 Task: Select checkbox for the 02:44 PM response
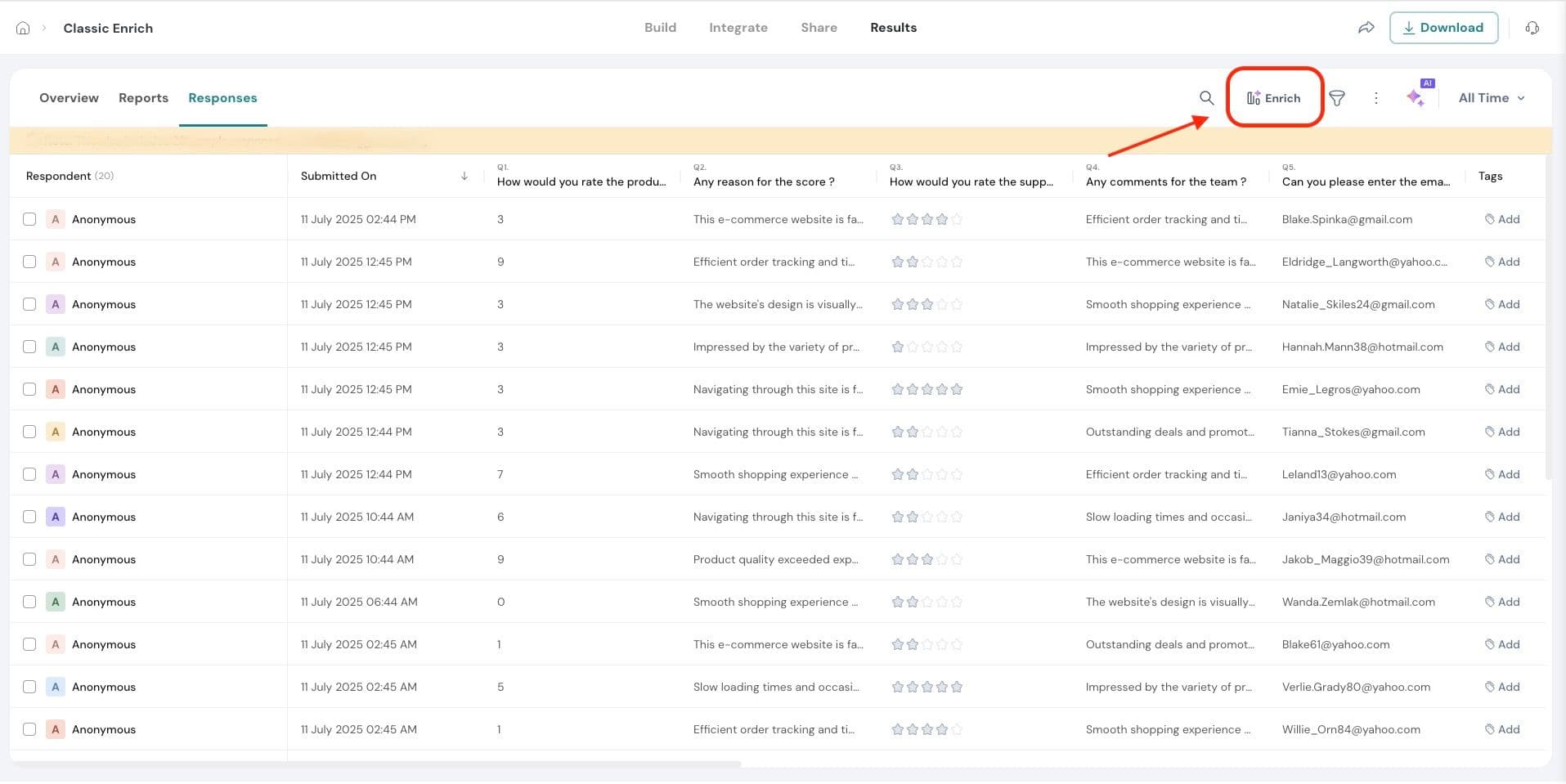click(x=29, y=219)
